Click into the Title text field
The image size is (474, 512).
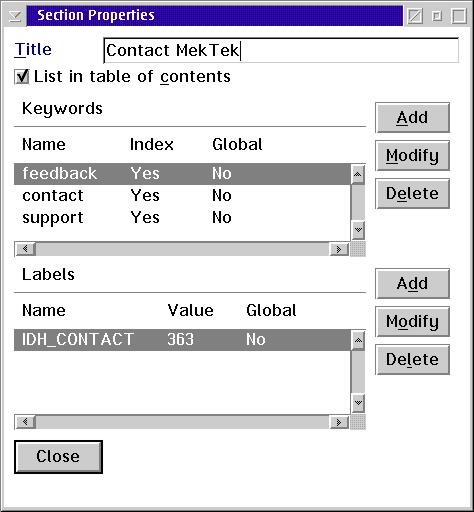(x=281, y=51)
